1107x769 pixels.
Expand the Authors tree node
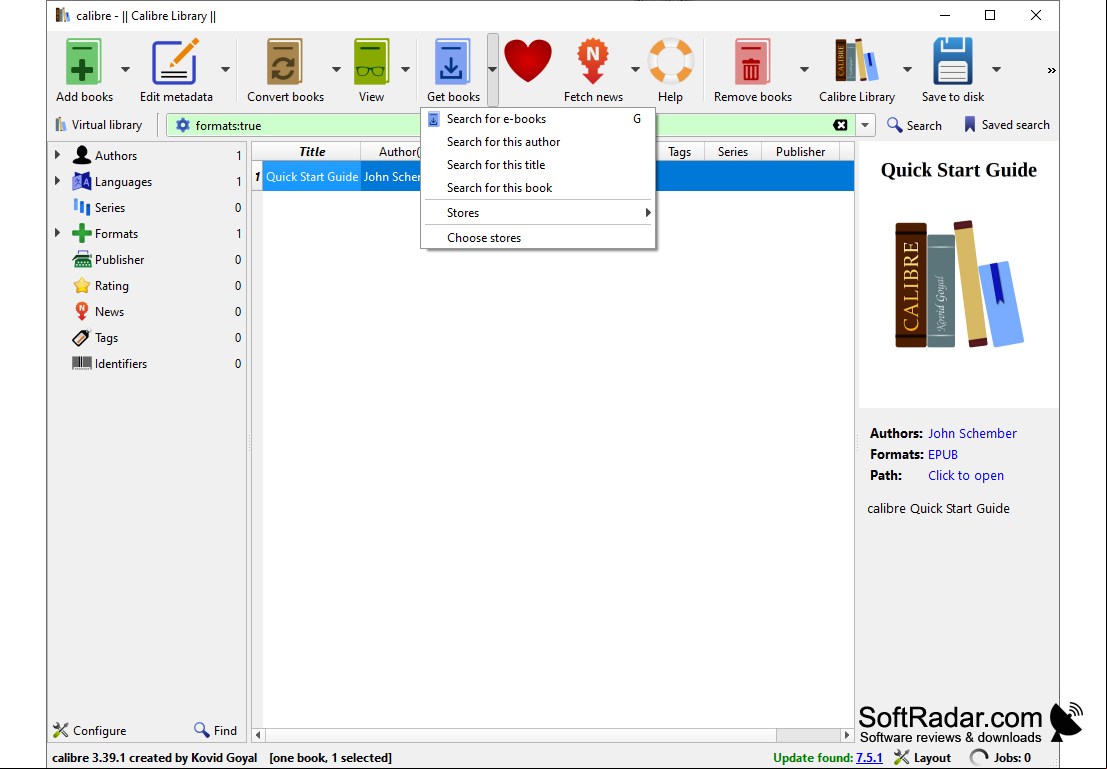58,155
